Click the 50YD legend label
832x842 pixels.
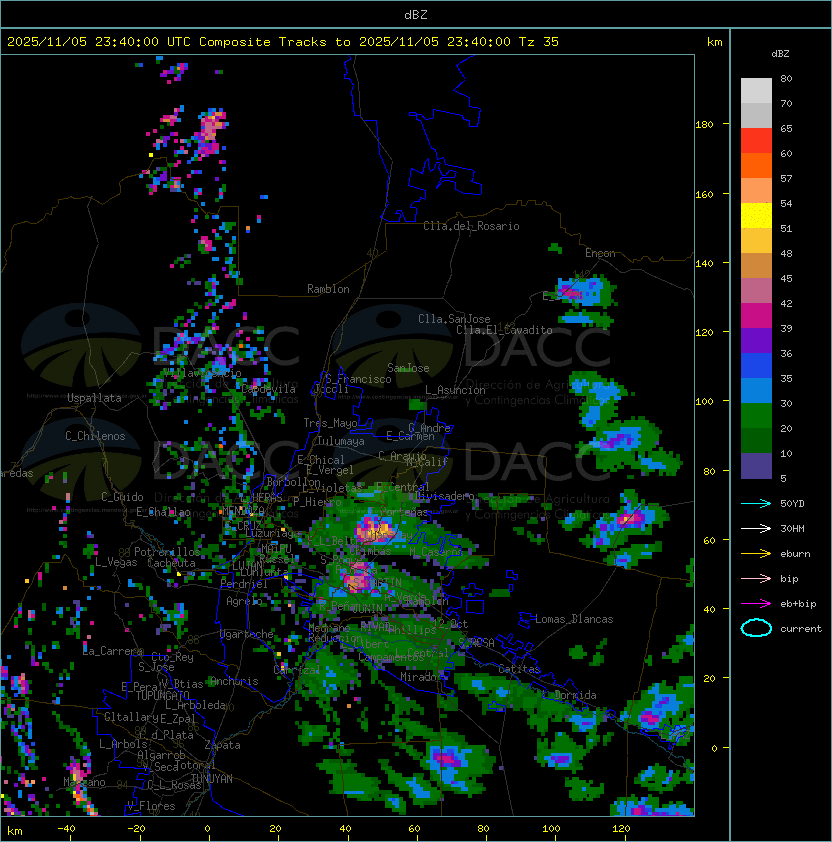(792, 504)
